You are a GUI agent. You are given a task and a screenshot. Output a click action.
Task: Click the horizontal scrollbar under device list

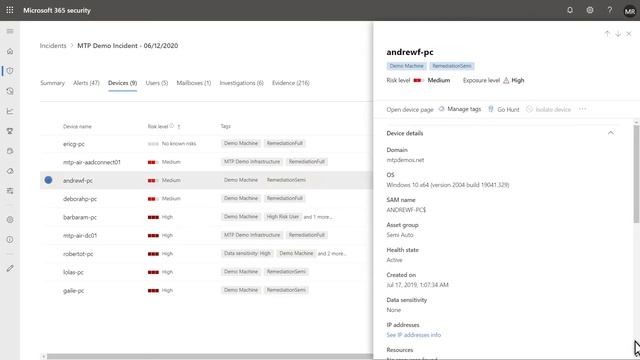(210, 356)
